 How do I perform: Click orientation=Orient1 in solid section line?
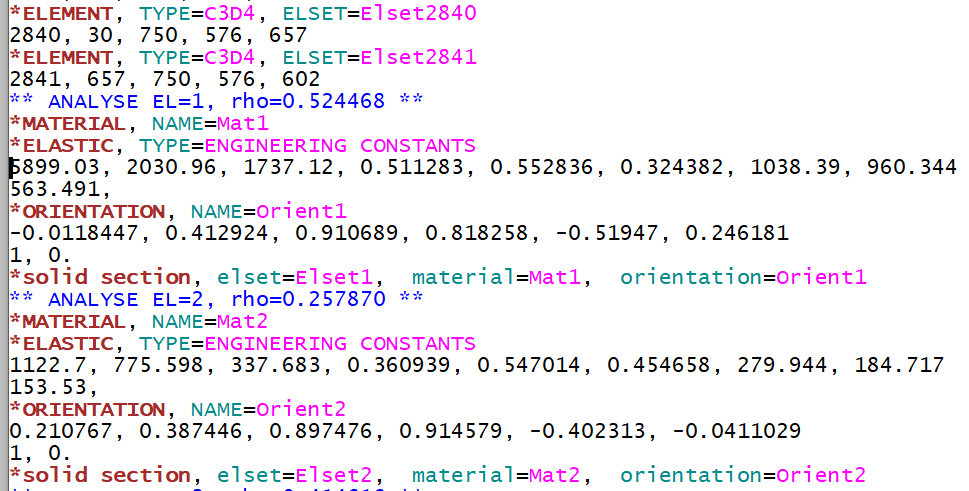[743, 277]
